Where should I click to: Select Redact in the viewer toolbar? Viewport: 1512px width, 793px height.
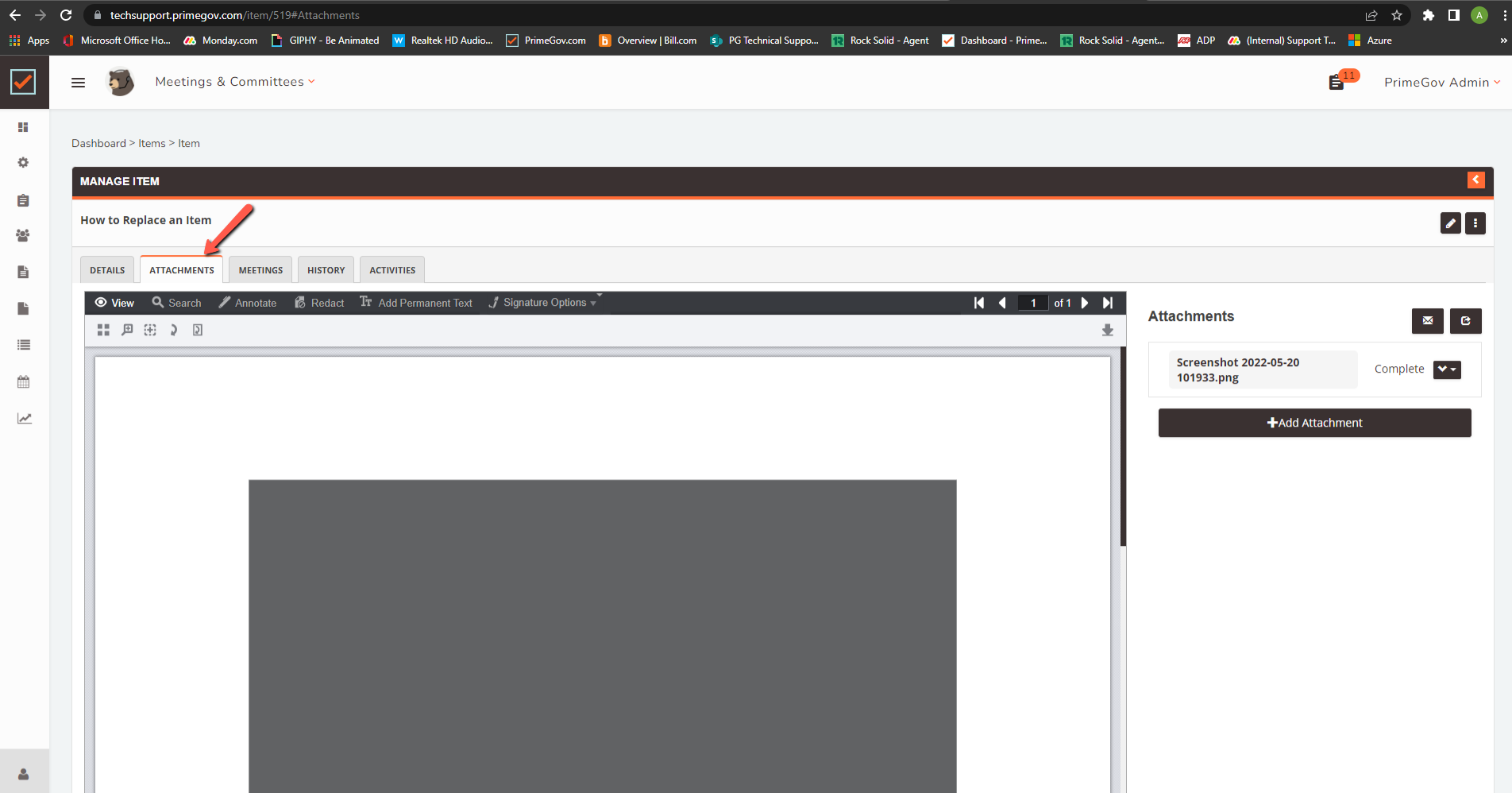[x=319, y=303]
